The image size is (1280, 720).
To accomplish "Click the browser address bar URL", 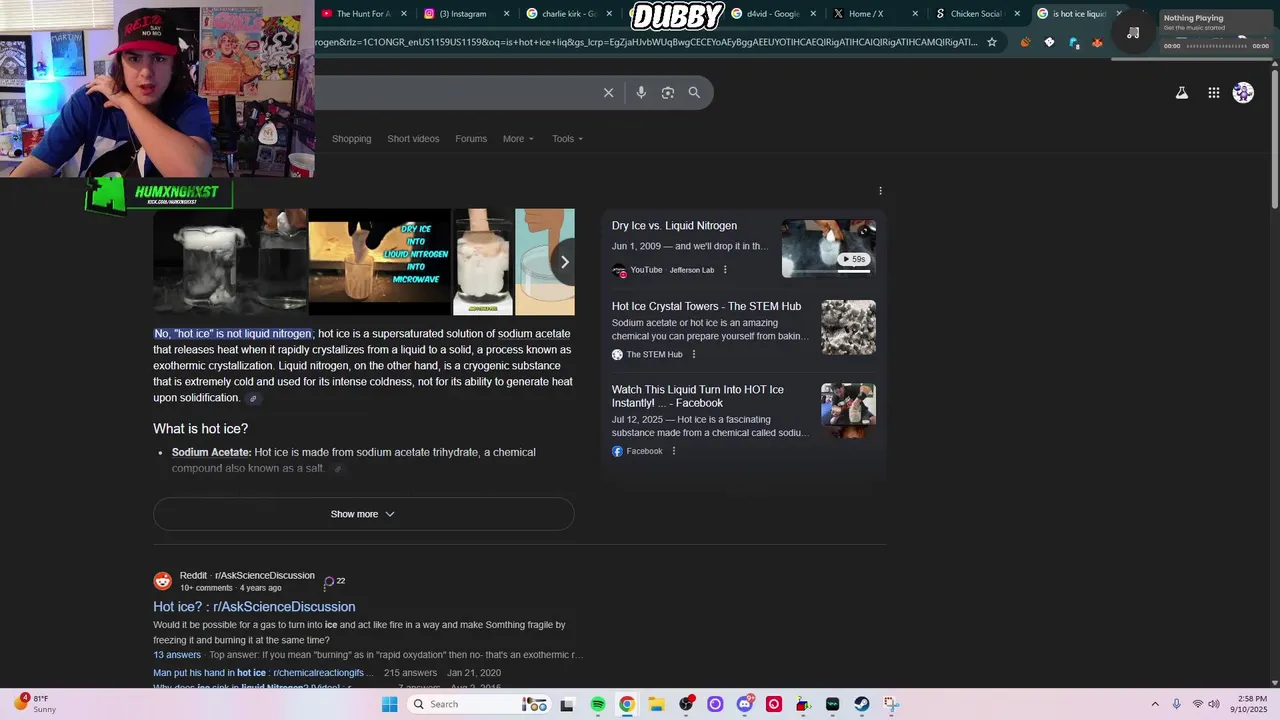I will point(645,42).
